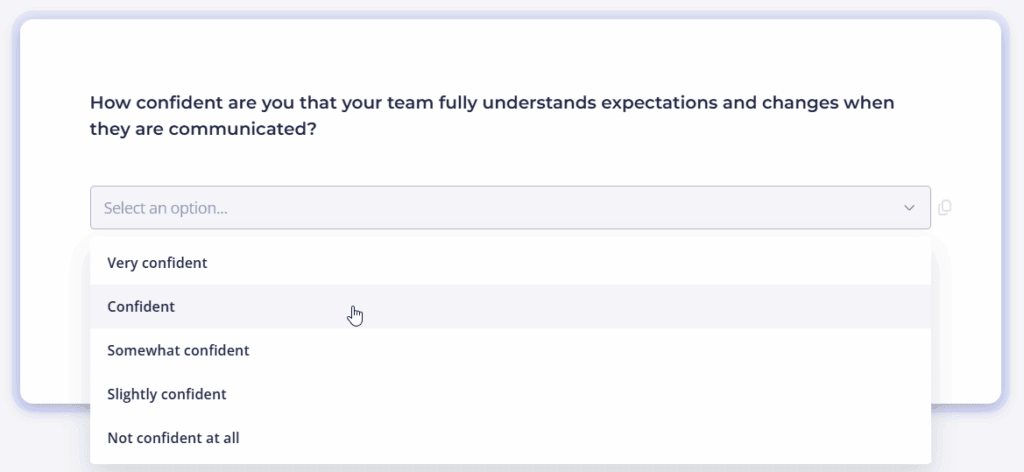Collapse the dropdown using the chevron arrow
This screenshot has width=1024, height=472.
[909, 208]
